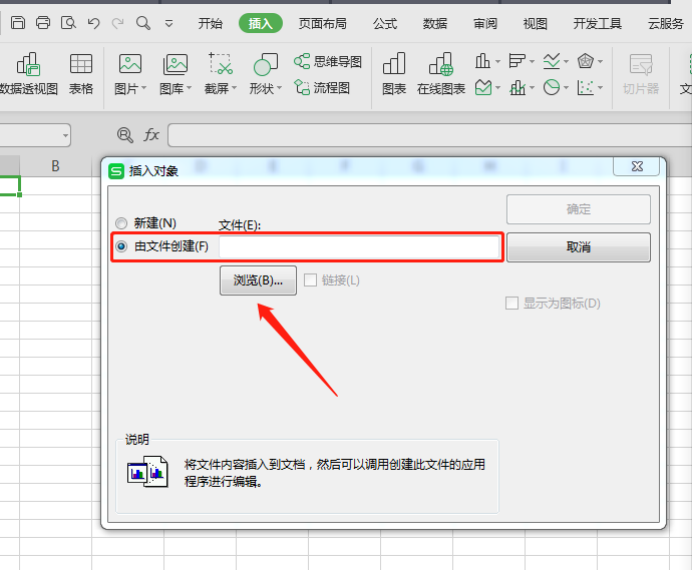Insert a scatter chart from ribbon
The image size is (692, 571).
(585, 87)
